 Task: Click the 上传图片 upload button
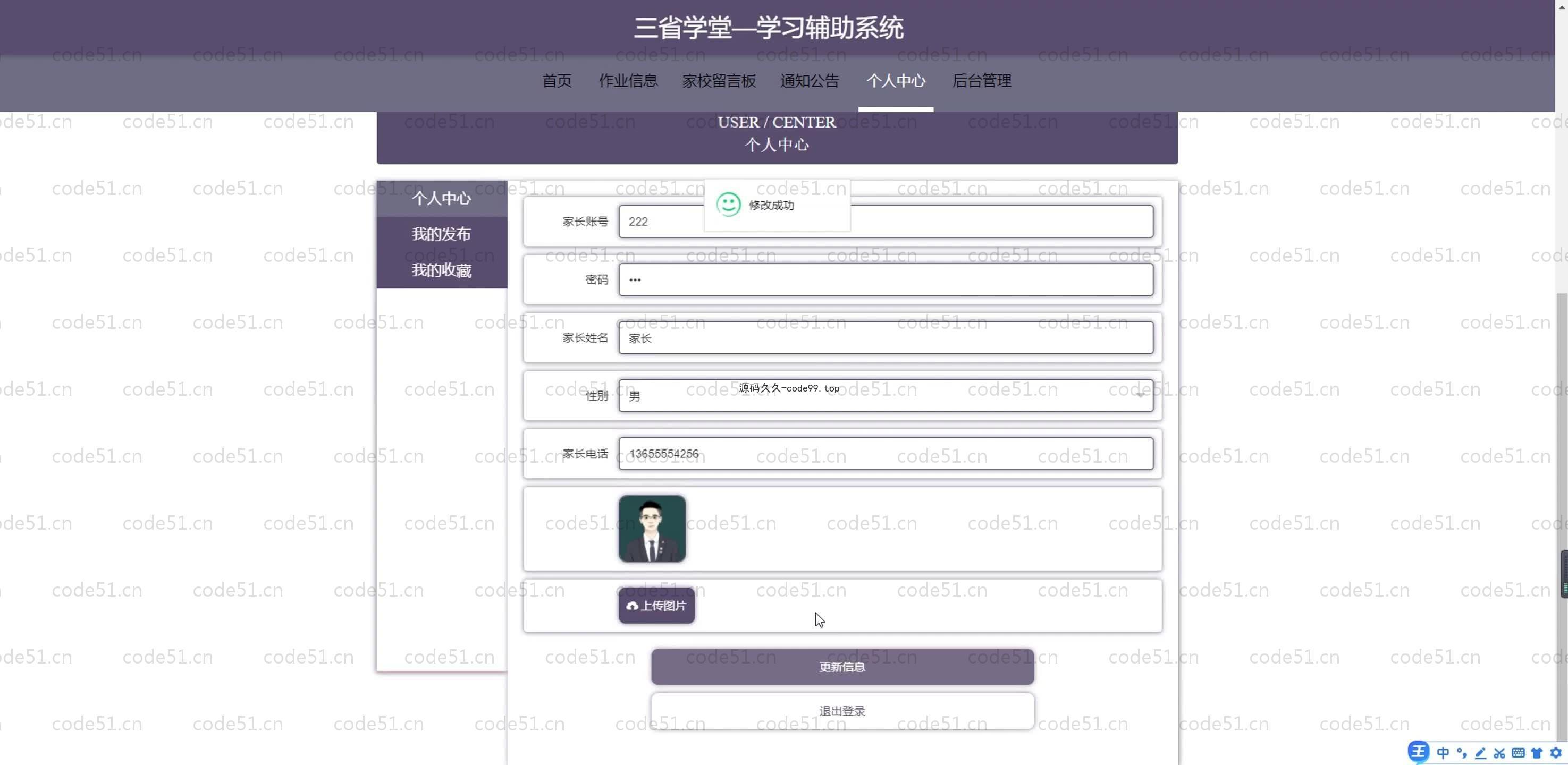(x=656, y=606)
